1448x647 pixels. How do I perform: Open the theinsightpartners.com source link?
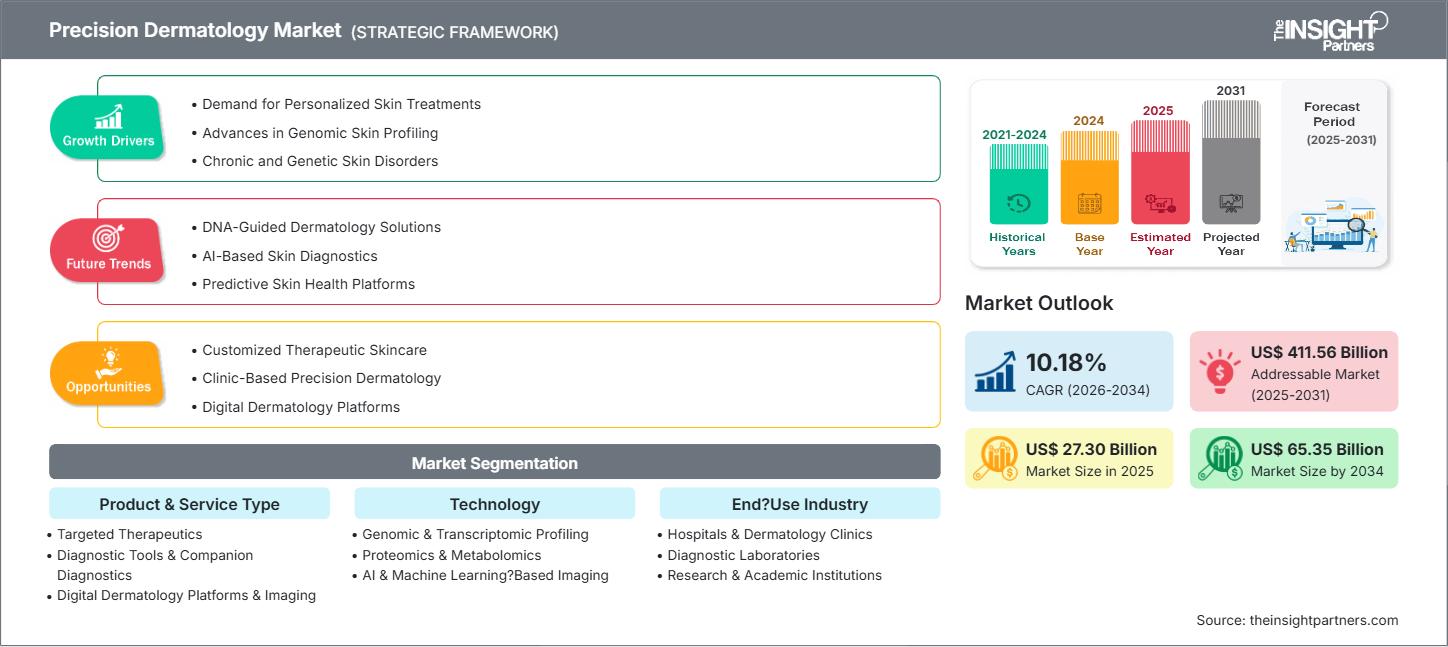[1296, 620]
